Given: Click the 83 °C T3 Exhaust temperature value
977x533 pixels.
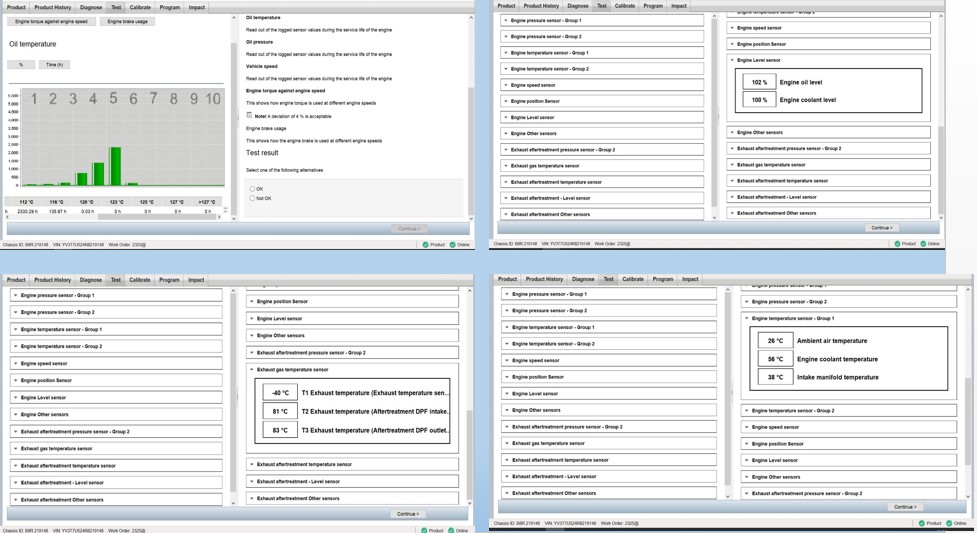Looking at the screenshot, I should tap(280, 430).
